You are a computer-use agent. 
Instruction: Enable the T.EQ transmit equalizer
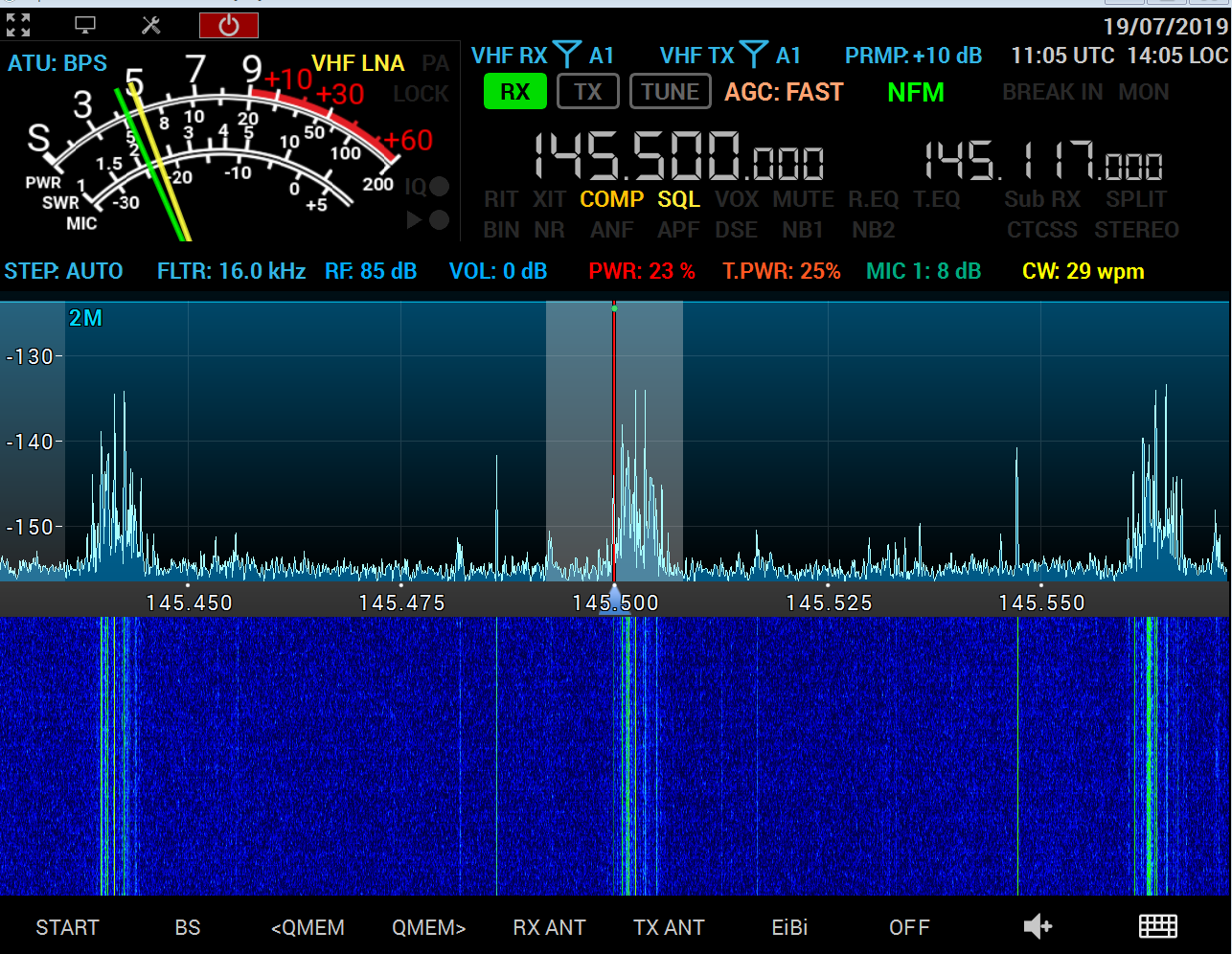pyautogui.click(x=936, y=199)
